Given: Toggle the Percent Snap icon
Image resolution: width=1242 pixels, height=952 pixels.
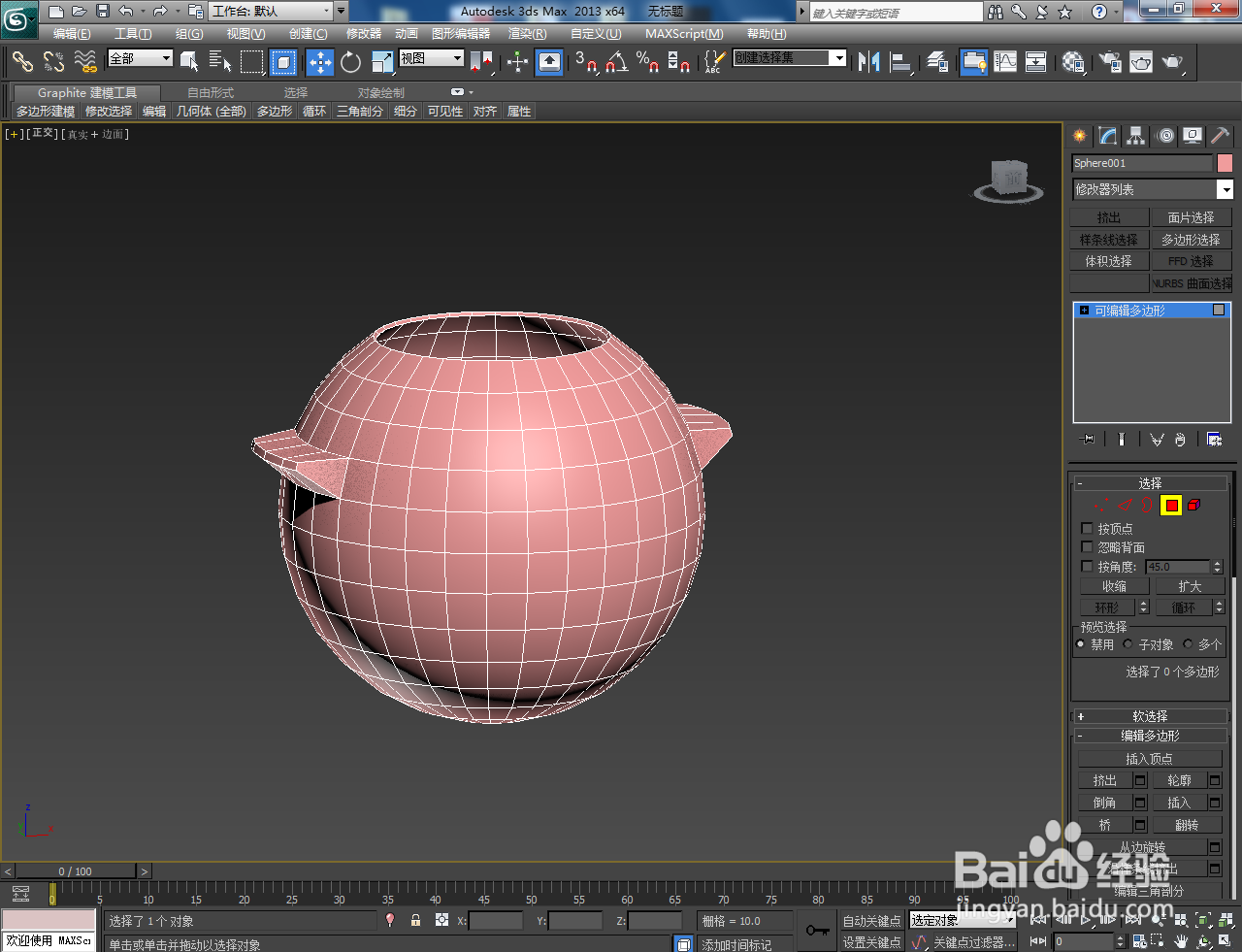Looking at the screenshot, I should click(x=647, y=62).
